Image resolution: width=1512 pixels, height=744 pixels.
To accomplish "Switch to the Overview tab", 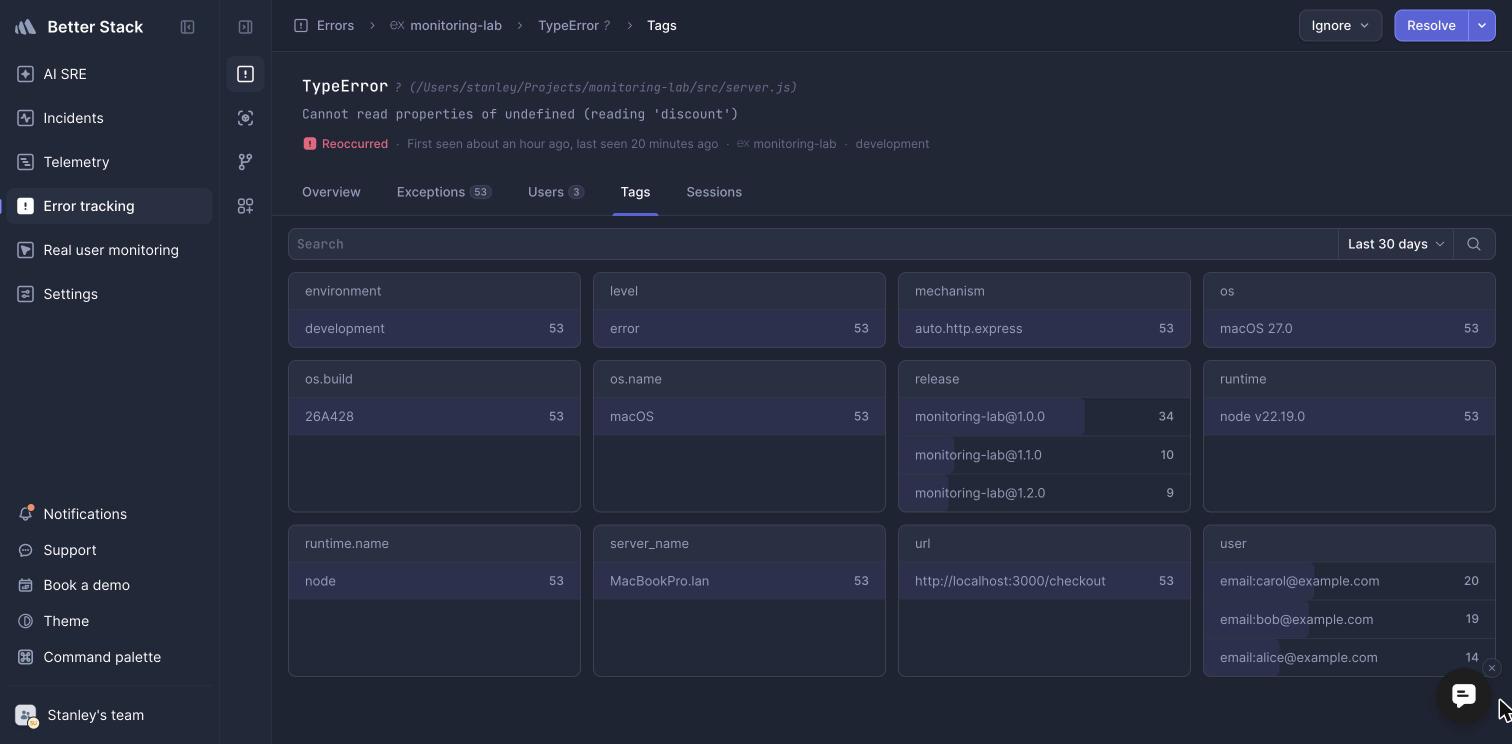I will click(331, 192).
